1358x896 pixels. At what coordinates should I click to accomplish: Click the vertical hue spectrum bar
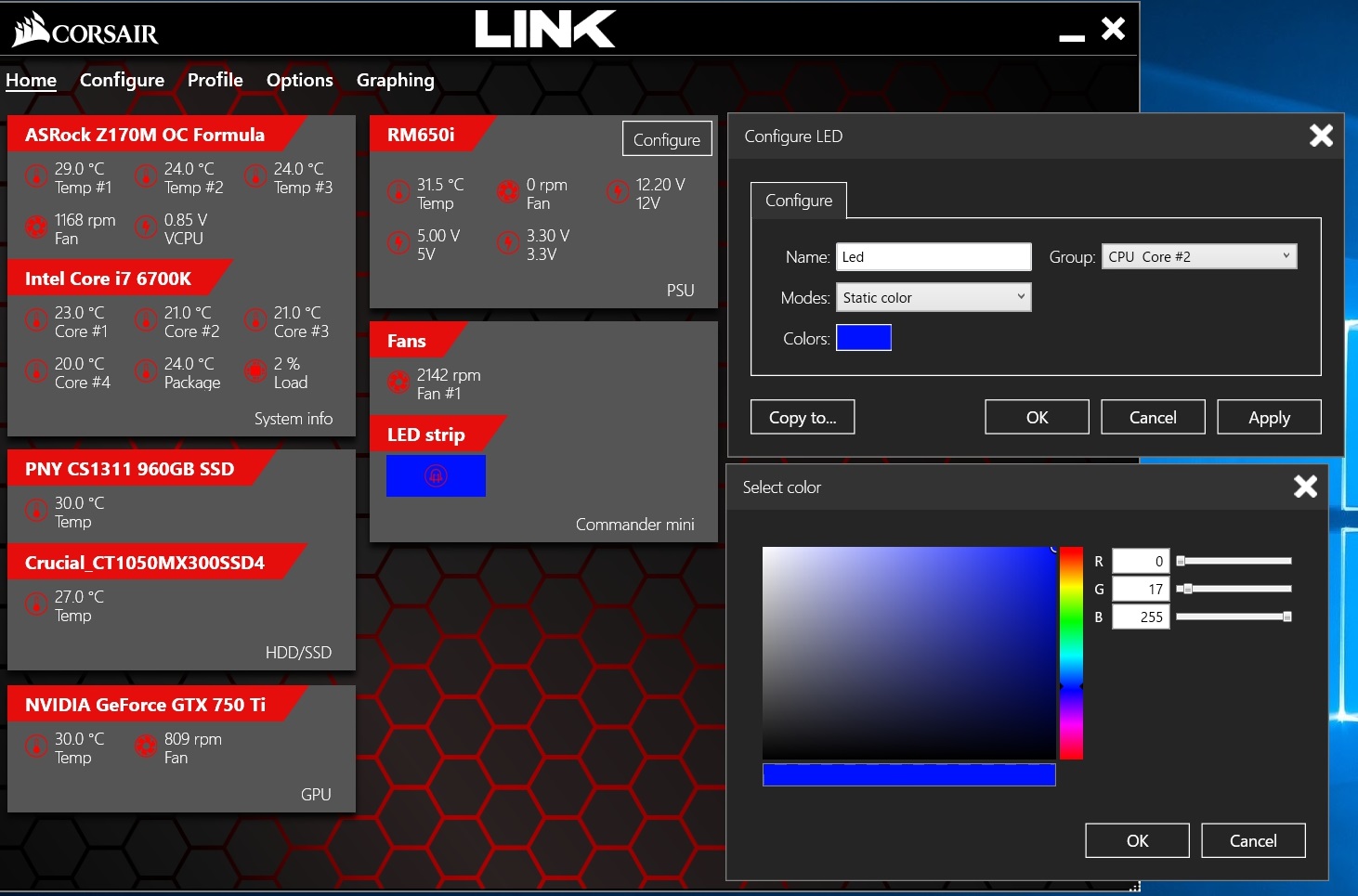1071,653
